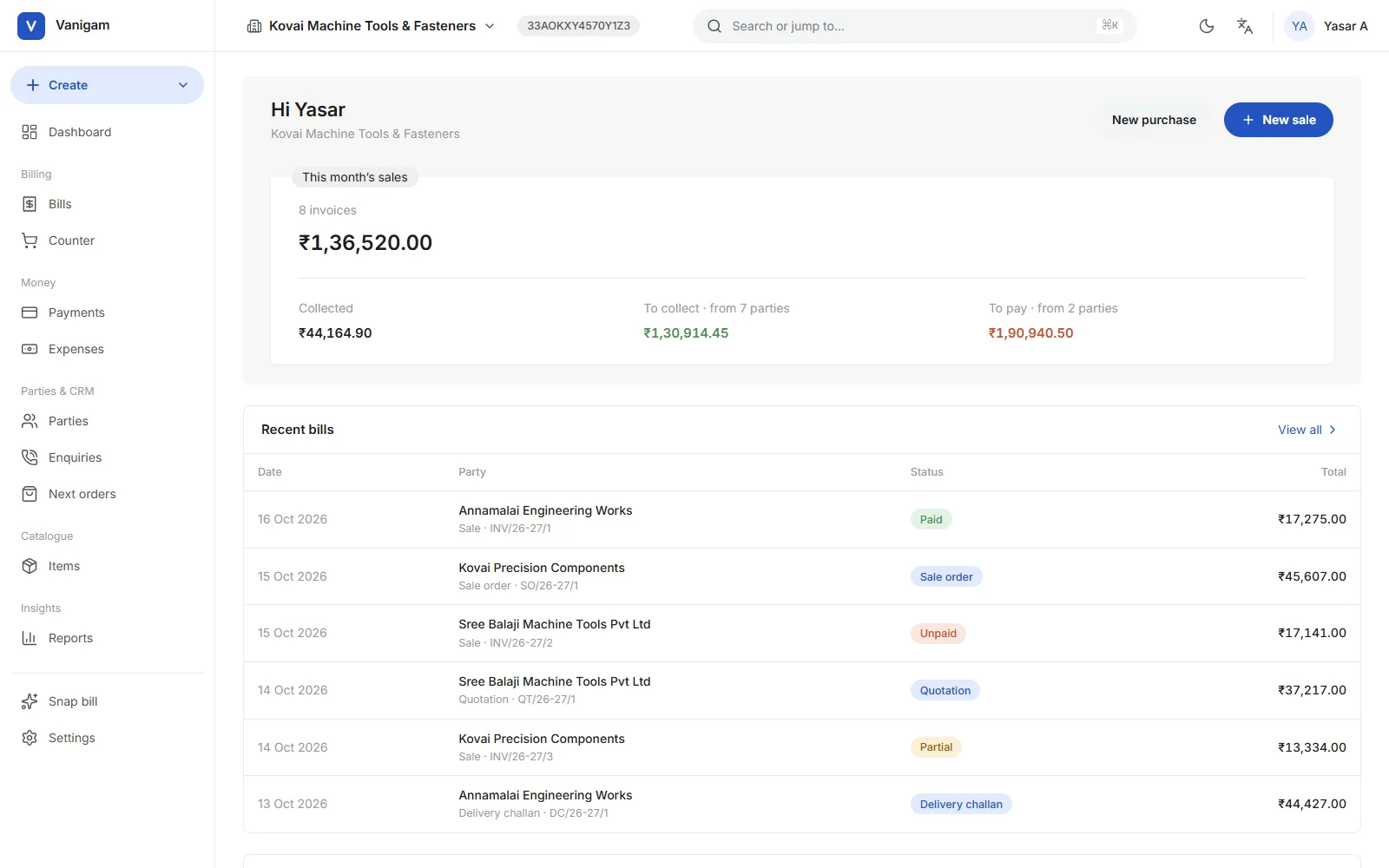Open sale order SO/26-27/1 row
1389x868 pixels.
pos(802,576)
